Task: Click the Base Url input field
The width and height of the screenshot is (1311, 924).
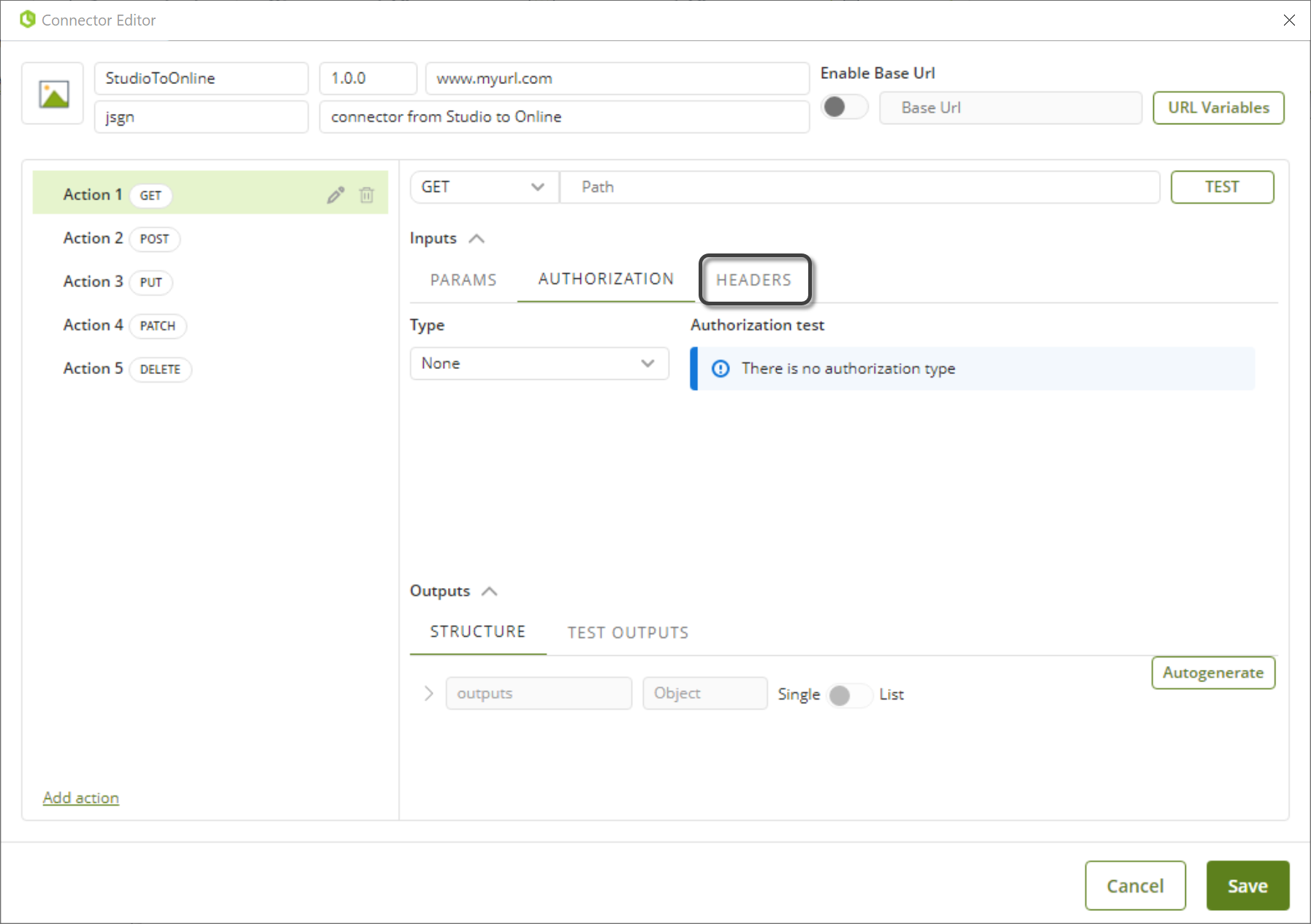Action: (1010, 108)
